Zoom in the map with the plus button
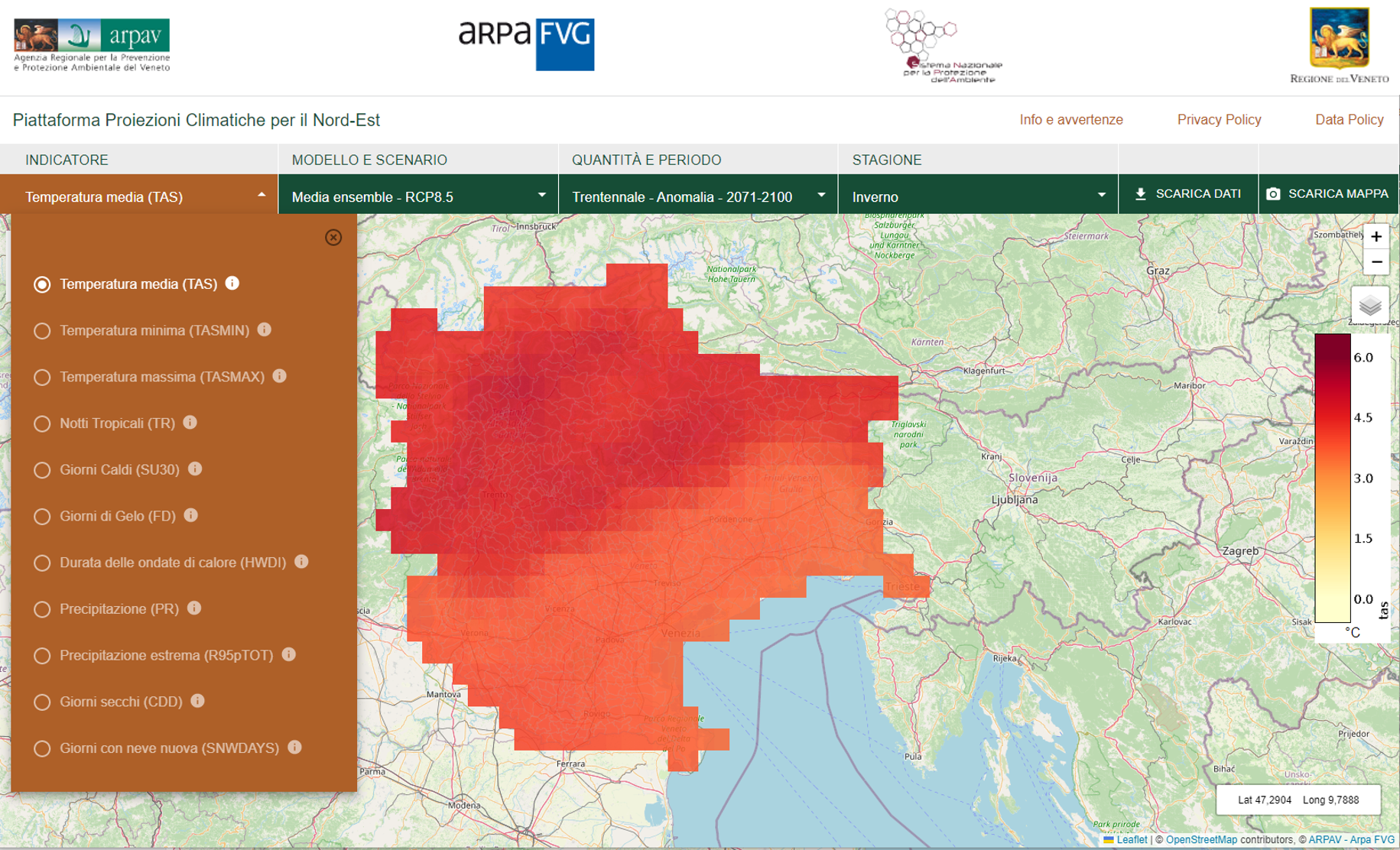 click(x=1376, y=237)
